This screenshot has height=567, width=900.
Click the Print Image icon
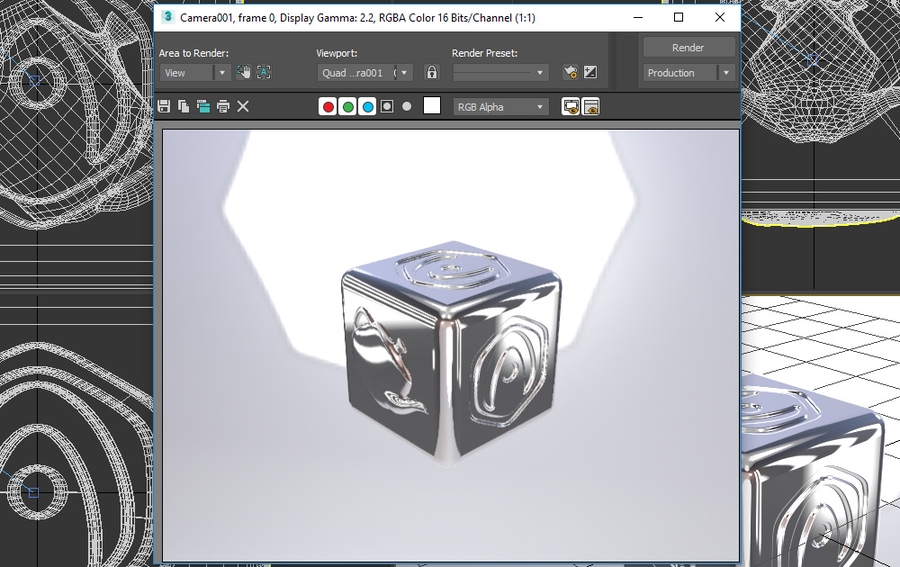(x=223, y=106)
